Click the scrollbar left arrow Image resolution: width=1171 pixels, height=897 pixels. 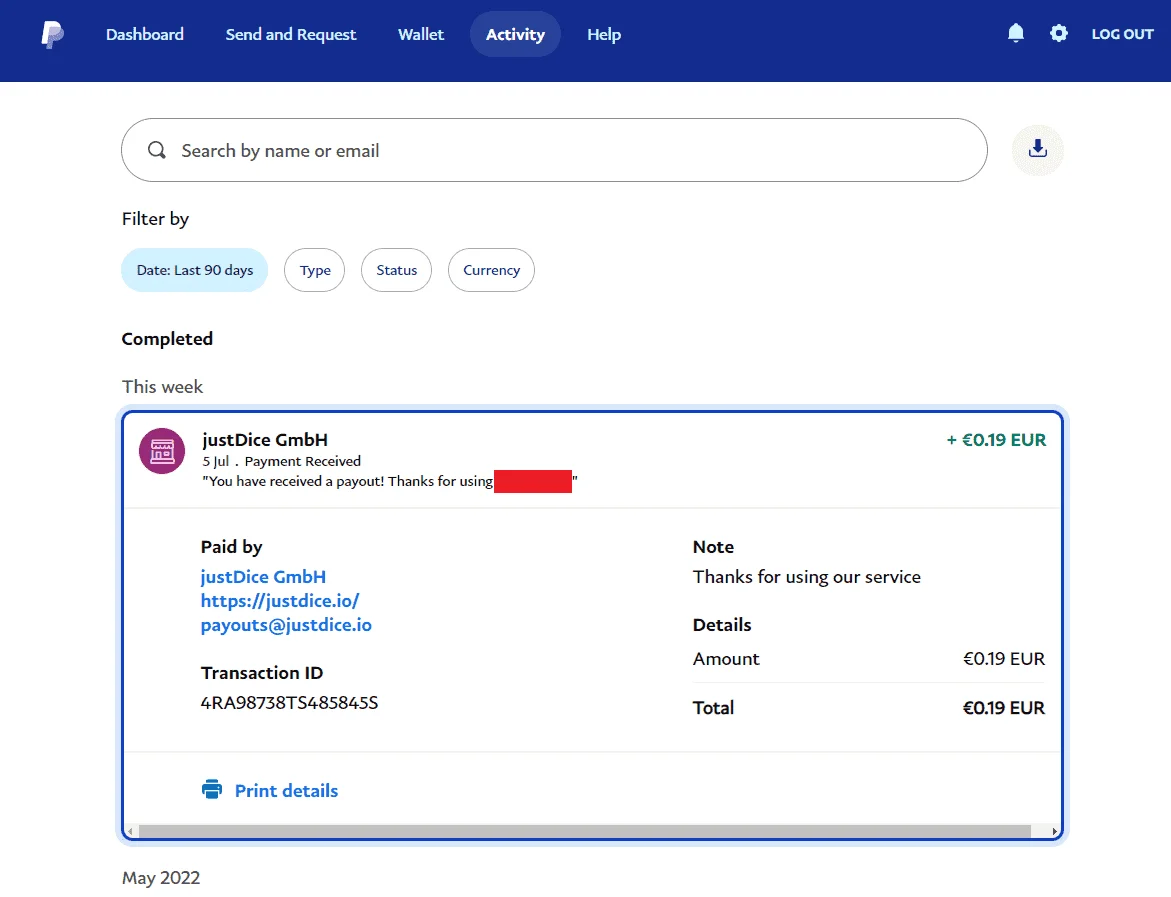(130, 831)
